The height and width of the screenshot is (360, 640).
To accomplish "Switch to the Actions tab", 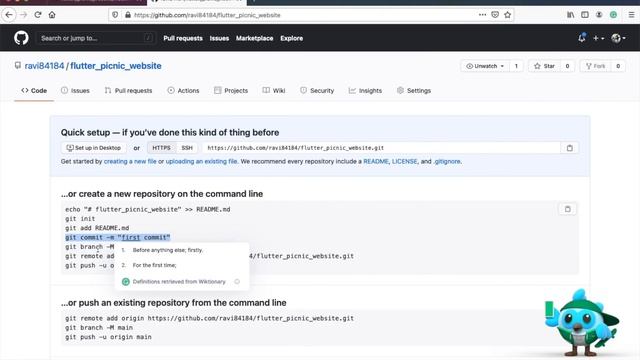I will click(x=183, y=91).
